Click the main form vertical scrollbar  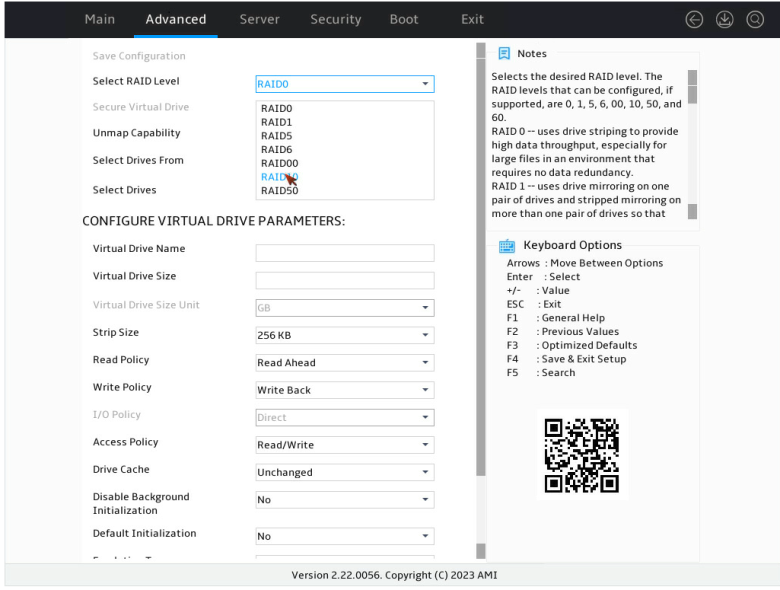[481, 267]
